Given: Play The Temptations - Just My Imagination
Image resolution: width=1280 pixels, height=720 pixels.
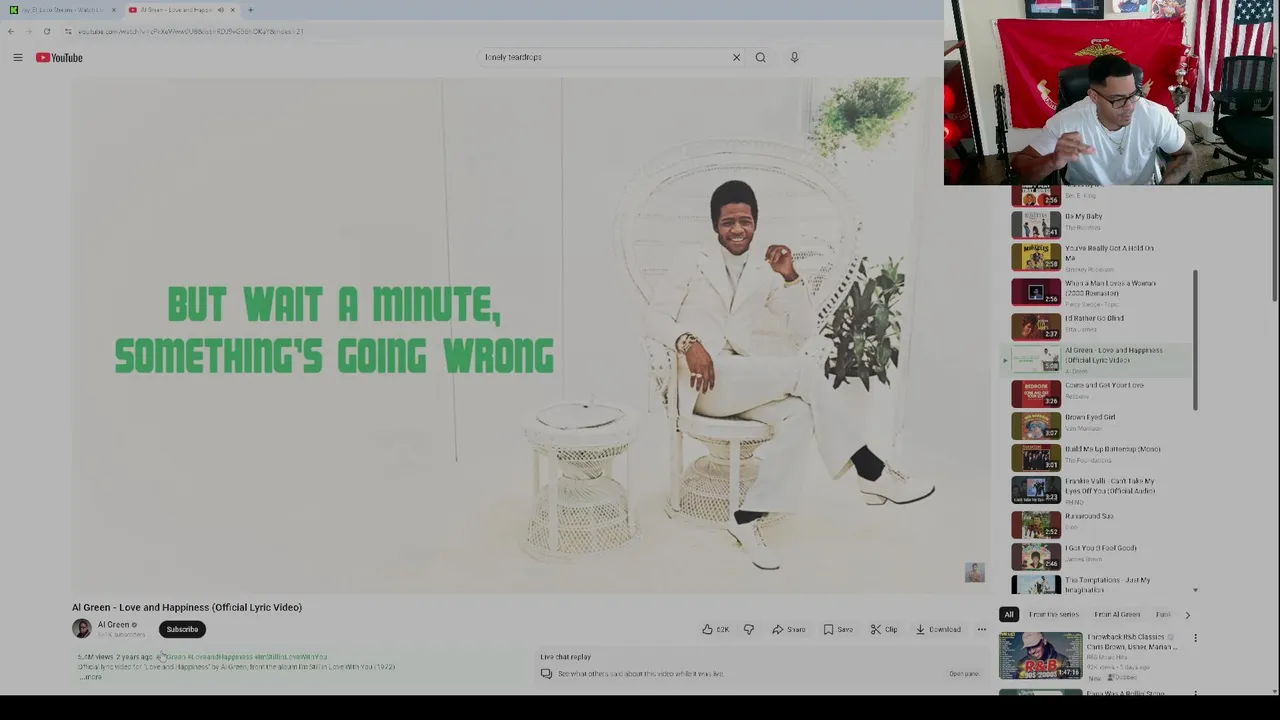Looking at the screenshot, I should (x=1100, y=584).
